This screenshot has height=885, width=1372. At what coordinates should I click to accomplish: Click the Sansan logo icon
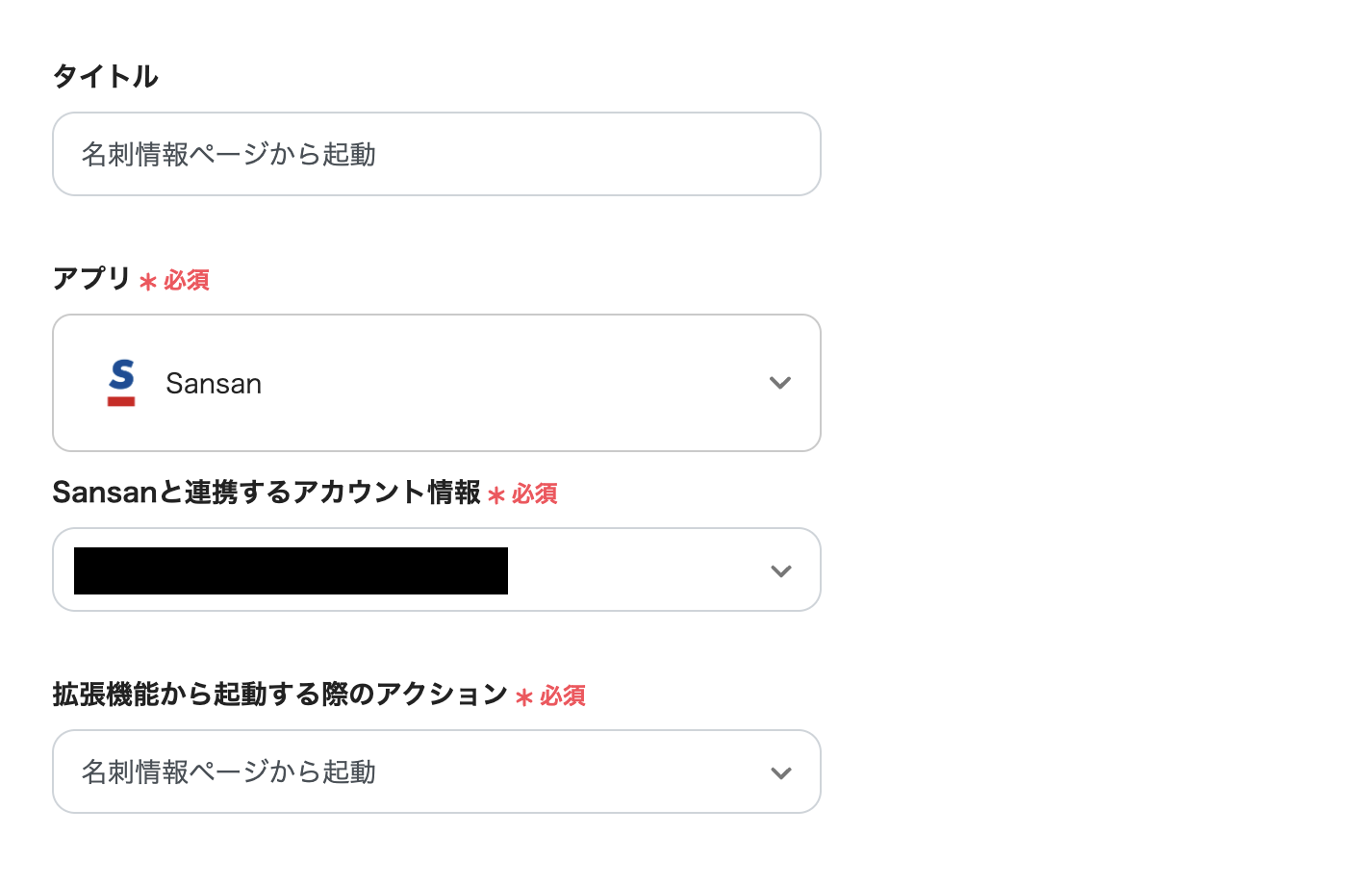pos(121,383)
